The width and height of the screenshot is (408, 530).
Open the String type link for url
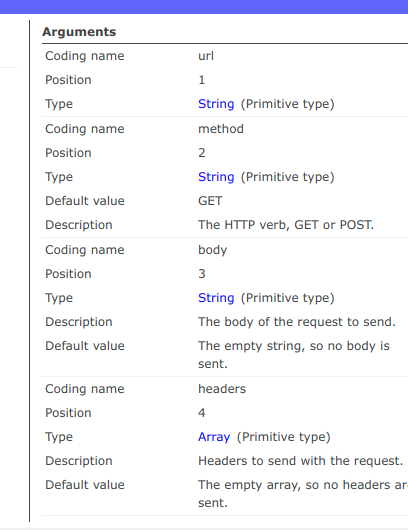216,104
